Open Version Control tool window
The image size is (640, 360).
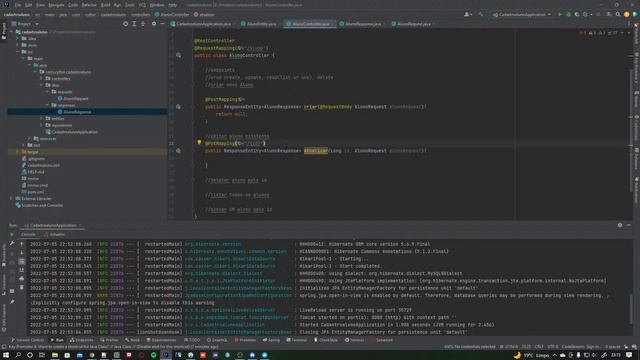click(27, 340)
